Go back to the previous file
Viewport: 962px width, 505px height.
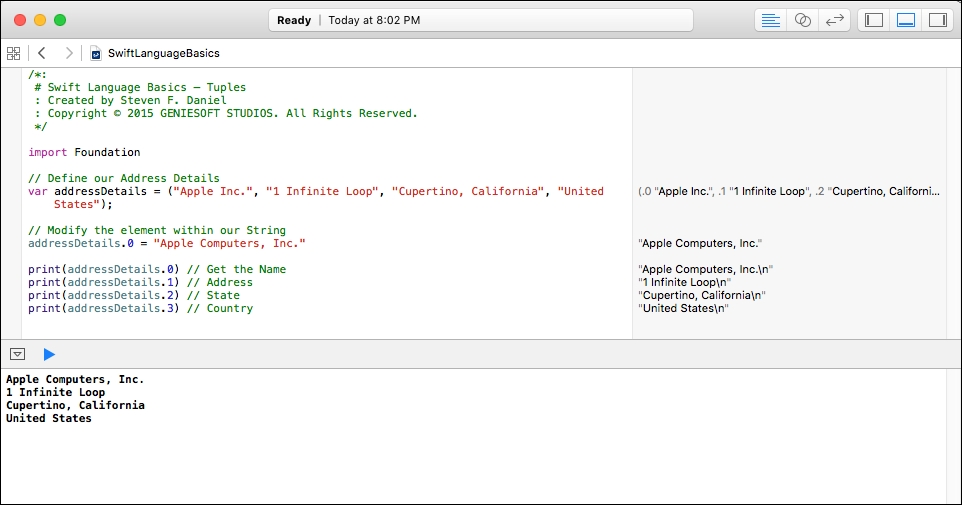pyautogui.click(x=42, y=53)
